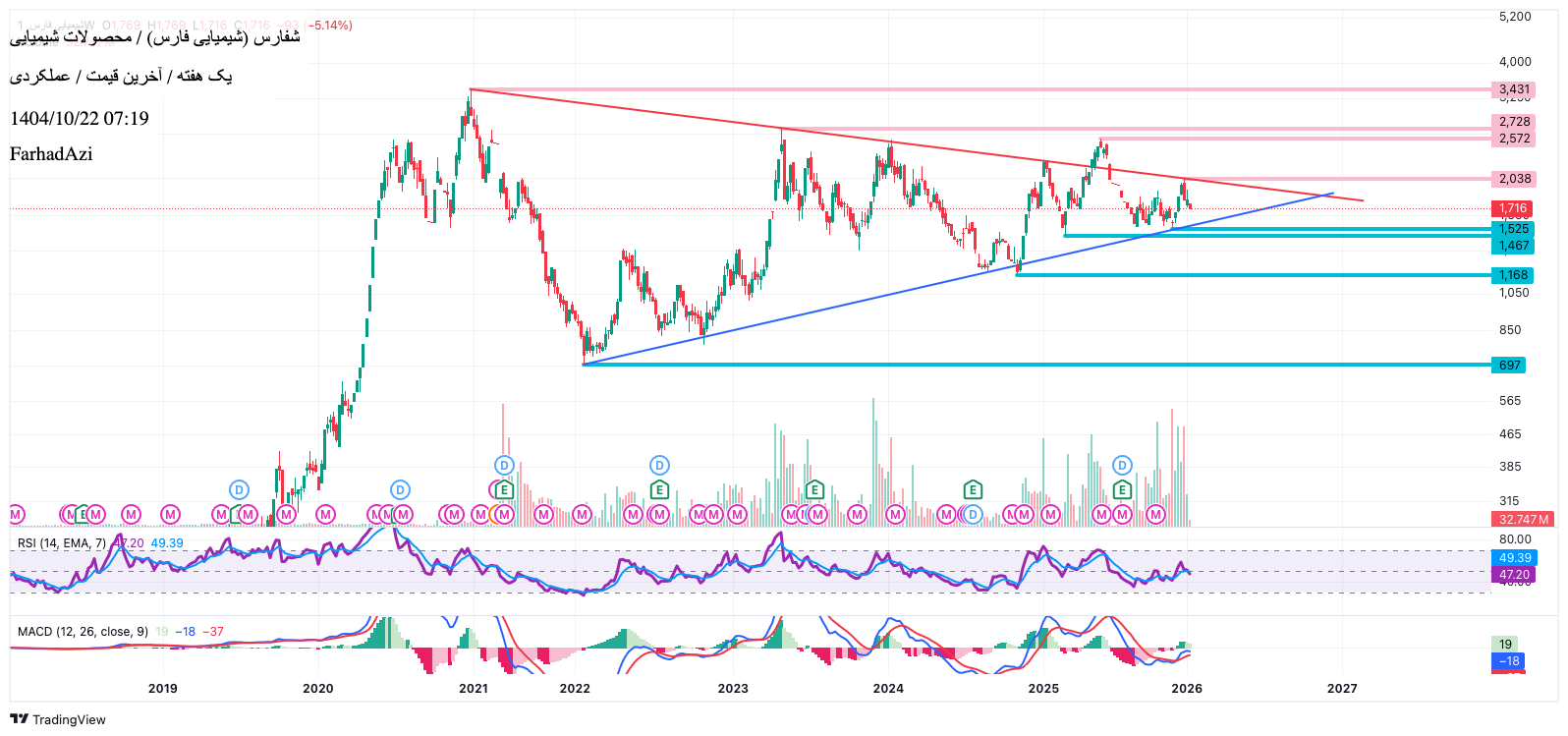Select the blue D marker above 2025 earnings
Viewport: 1568px width, 736px height.
(1122, 465)
